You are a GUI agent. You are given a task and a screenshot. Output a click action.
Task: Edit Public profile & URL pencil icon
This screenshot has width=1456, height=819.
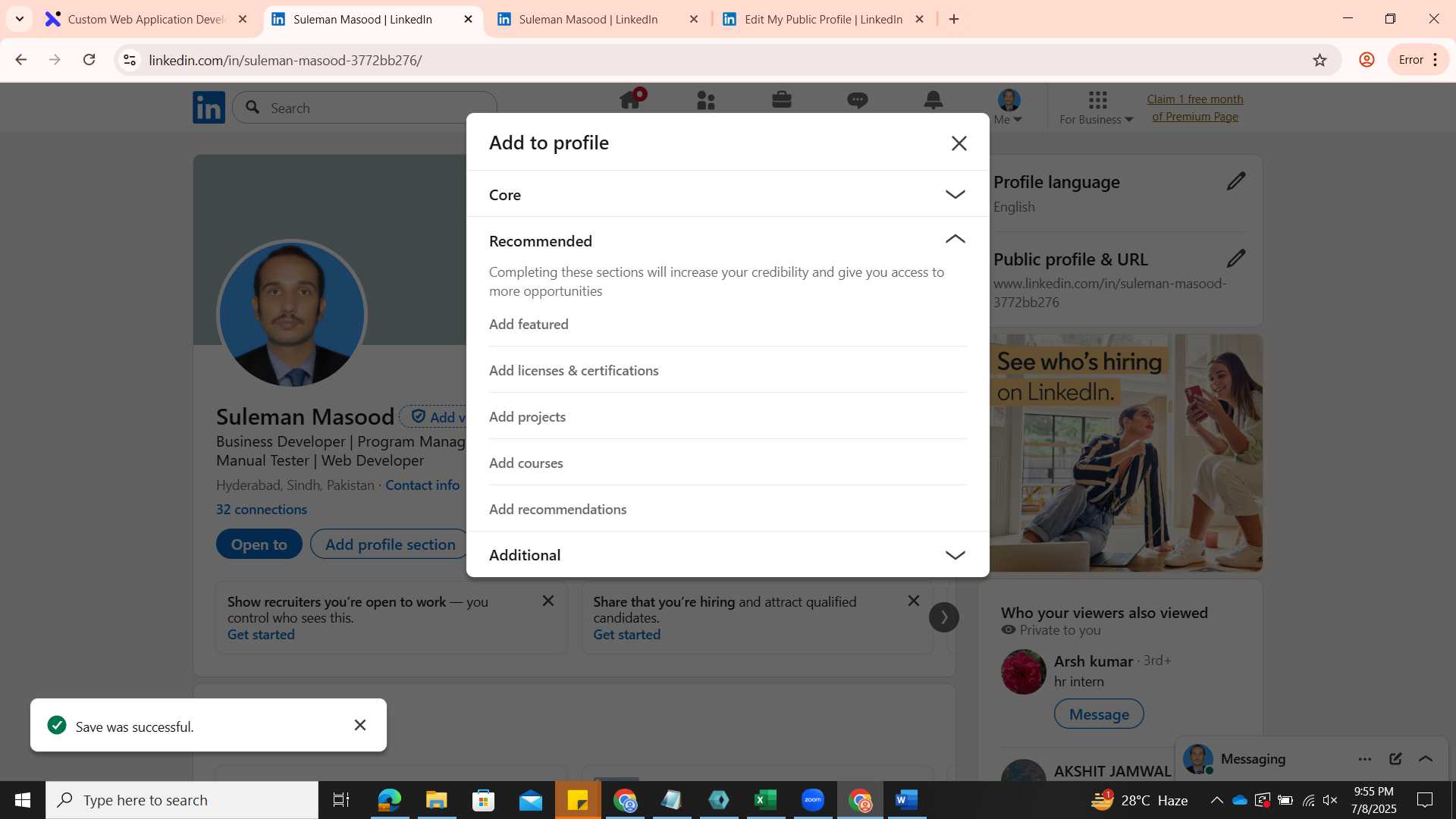click(1236, 259)
